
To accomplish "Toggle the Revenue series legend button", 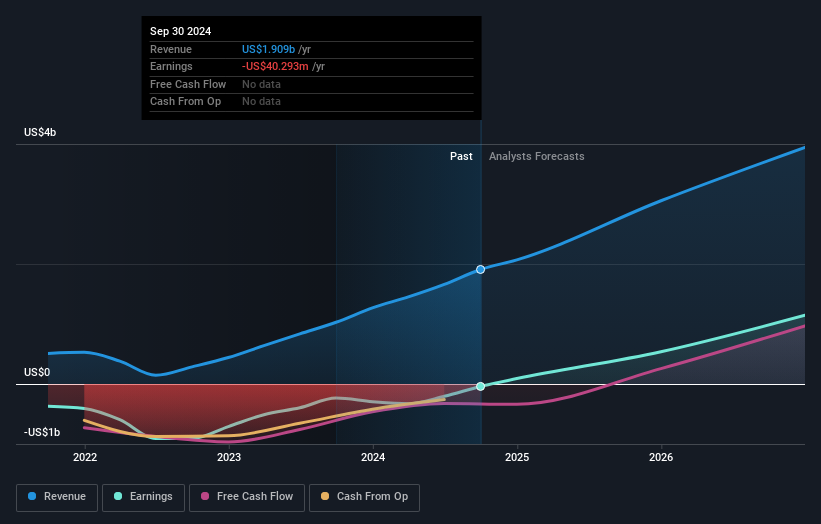I will point(57,496).
